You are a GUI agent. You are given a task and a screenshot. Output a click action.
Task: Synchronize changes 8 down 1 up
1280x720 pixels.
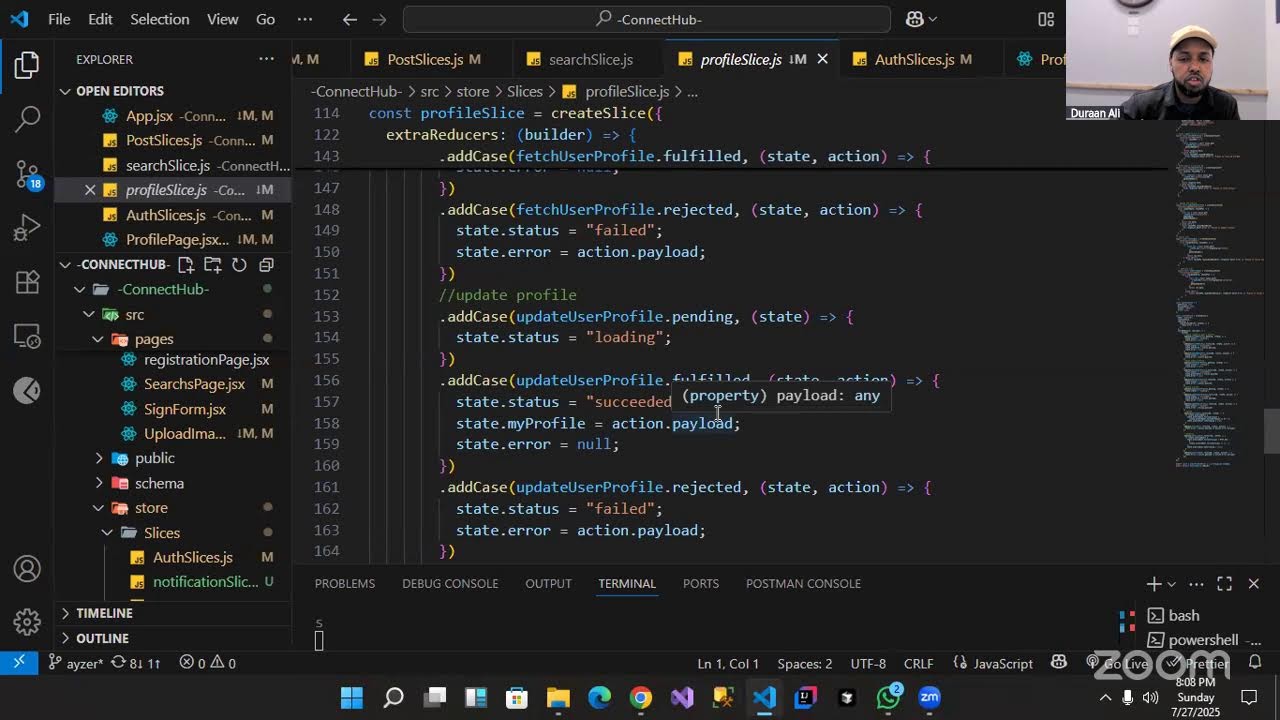136,663
